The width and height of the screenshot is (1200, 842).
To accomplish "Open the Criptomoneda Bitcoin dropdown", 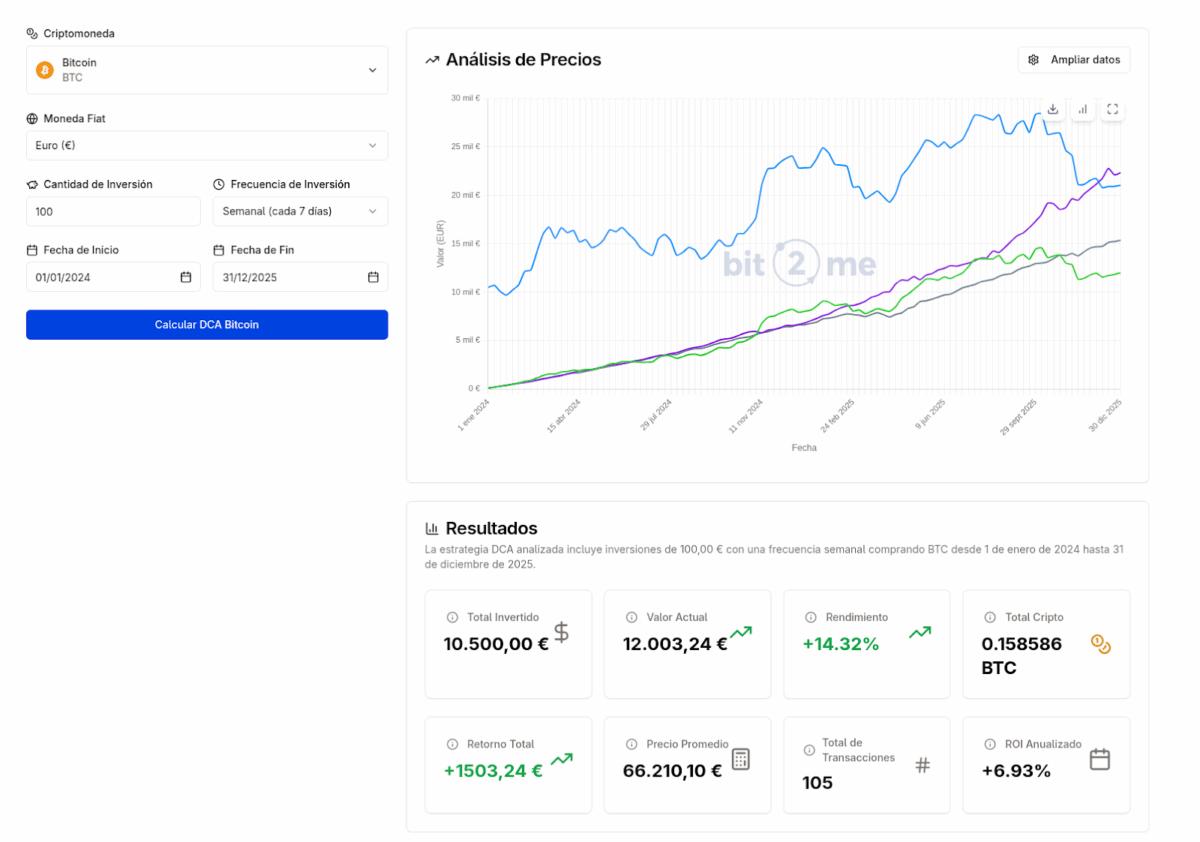I will 207,70.
